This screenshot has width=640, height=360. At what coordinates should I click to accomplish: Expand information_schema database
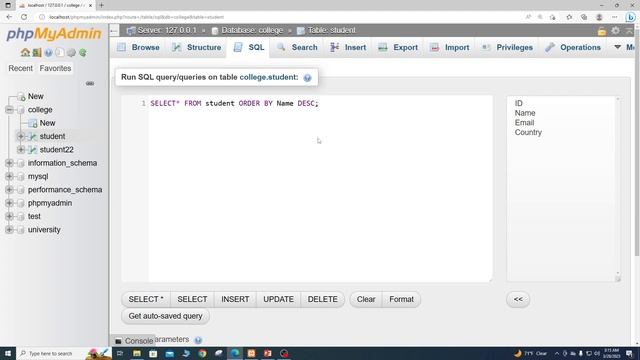[9, 163]
